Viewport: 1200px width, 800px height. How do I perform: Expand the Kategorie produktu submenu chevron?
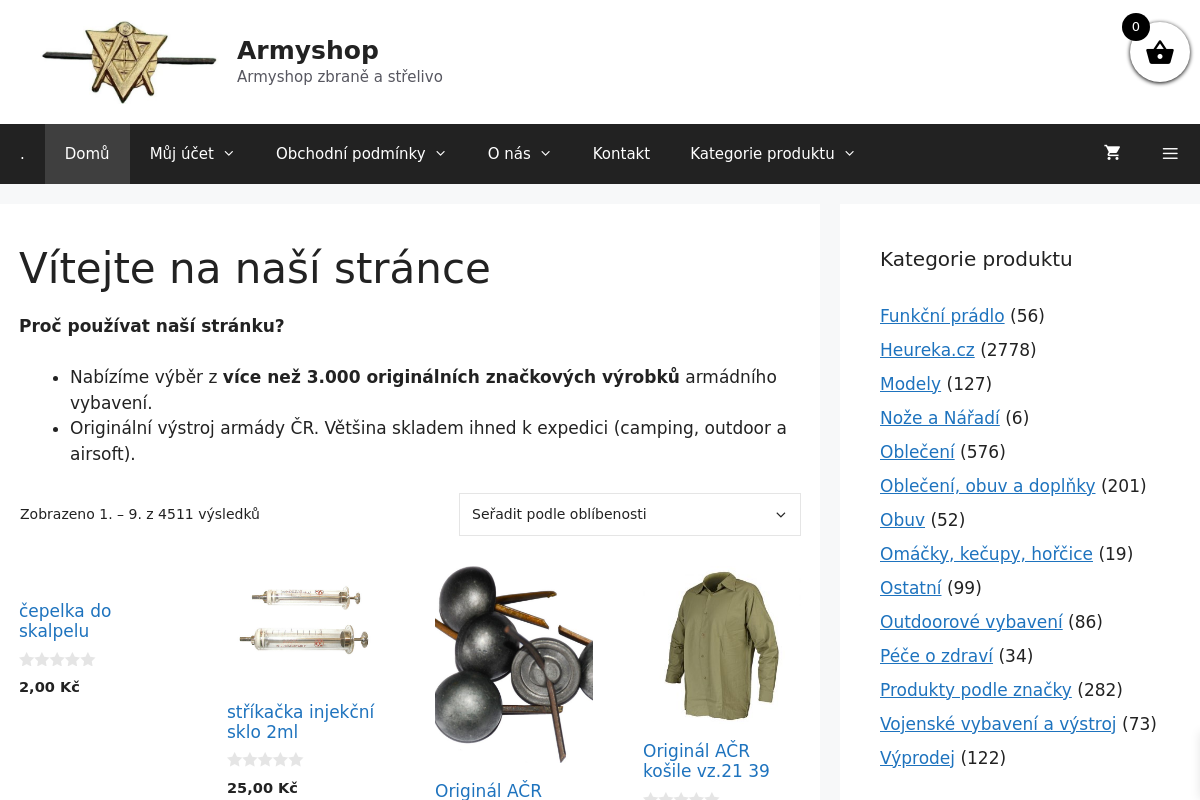(x=848, y=153)
